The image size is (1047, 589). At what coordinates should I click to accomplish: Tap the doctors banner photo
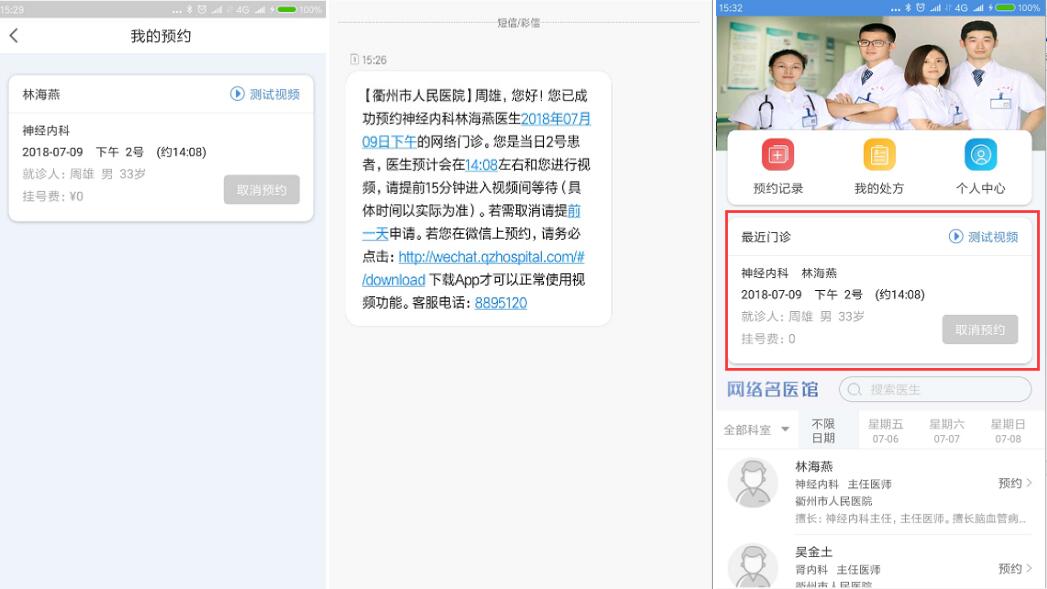[x=881, y=73]
